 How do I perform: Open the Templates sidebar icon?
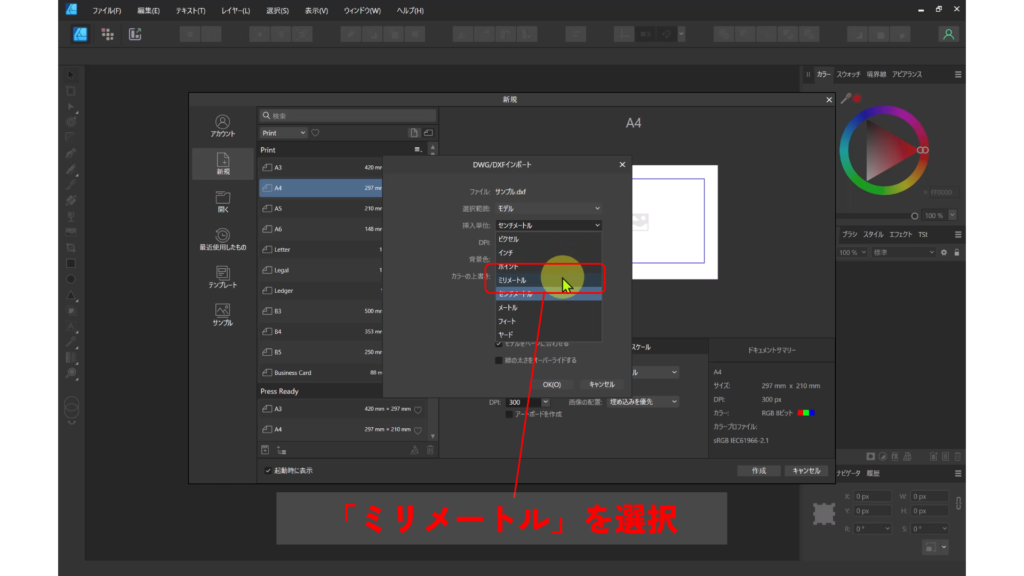[x=223, y=277]
